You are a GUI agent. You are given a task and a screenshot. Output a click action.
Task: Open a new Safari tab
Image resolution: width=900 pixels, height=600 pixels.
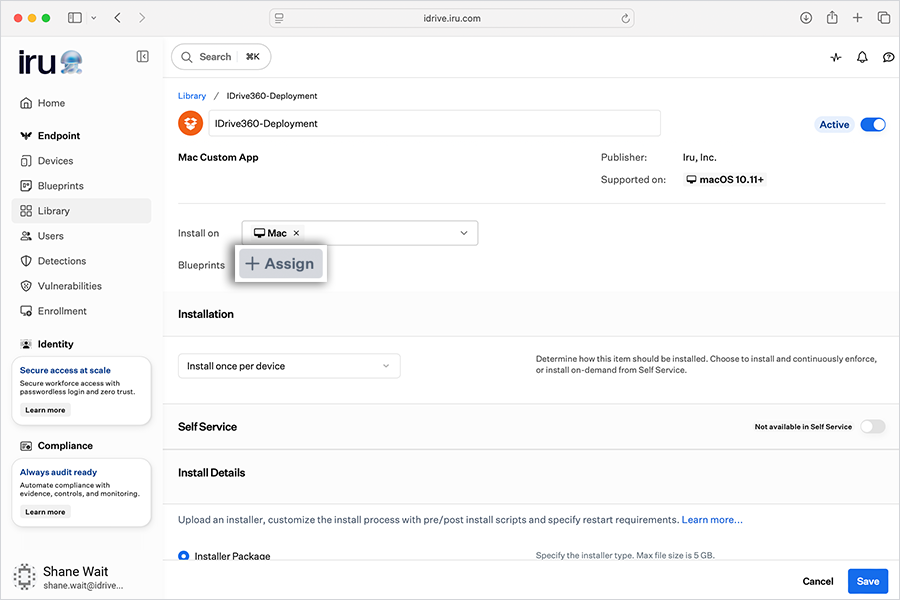click(x=858, y=18)
